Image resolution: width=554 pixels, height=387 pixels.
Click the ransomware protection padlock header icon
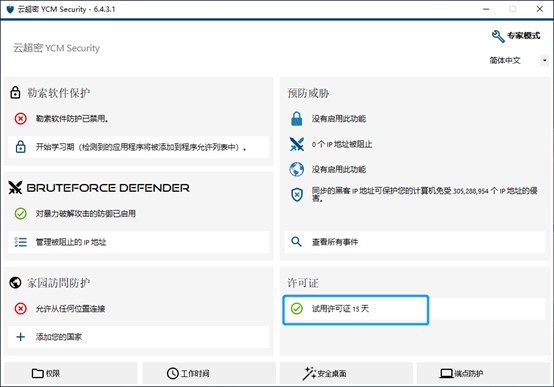click(15, 92)
